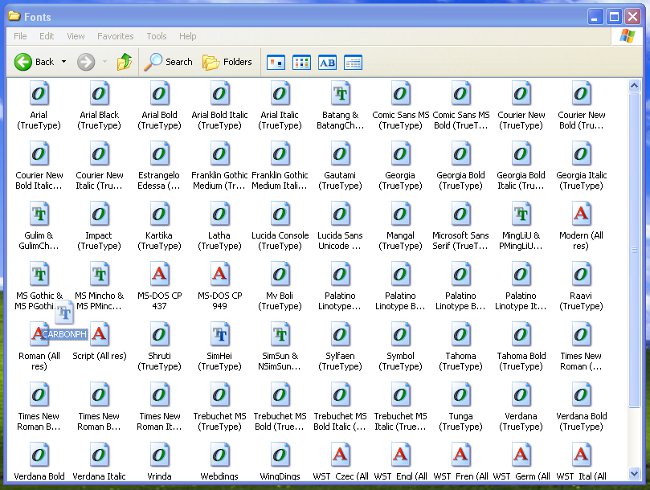This screenshot has width=650, height=490.
Task: Click the Latha (TrueType) label
Action: pyautogui.click(x=219, y=241)
